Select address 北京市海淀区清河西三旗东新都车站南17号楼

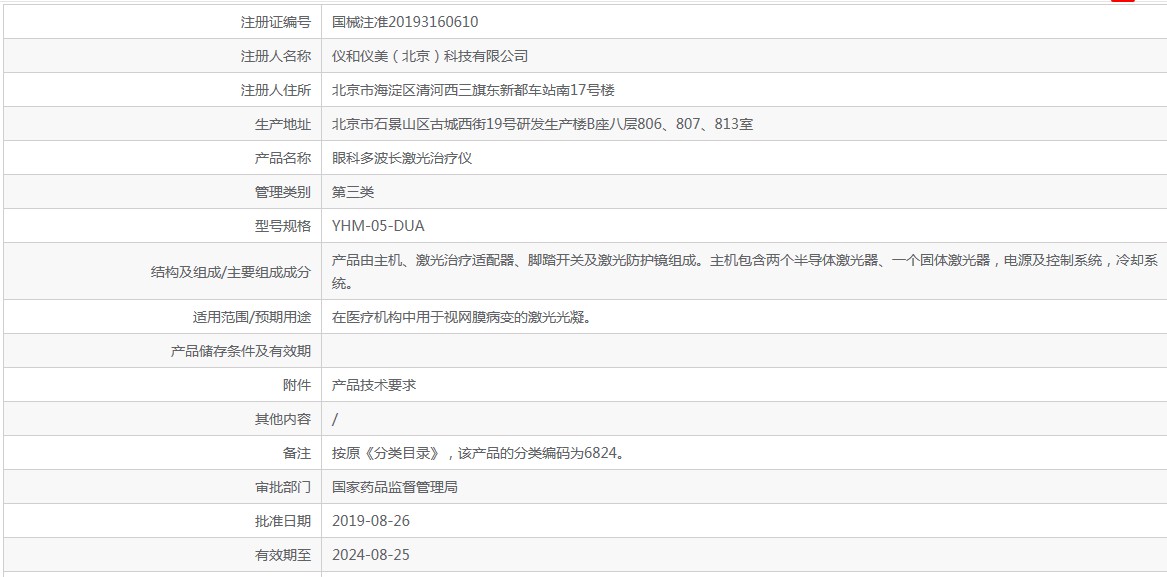(473, 91)
